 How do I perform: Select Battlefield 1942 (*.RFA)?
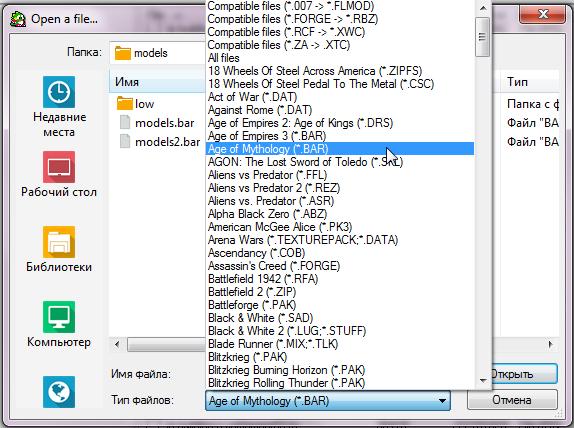click(340, 279)
